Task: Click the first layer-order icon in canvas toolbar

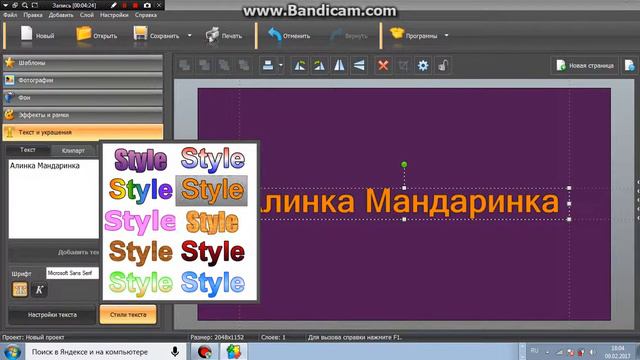Action: pyautogui.click(x=185, y=65)
